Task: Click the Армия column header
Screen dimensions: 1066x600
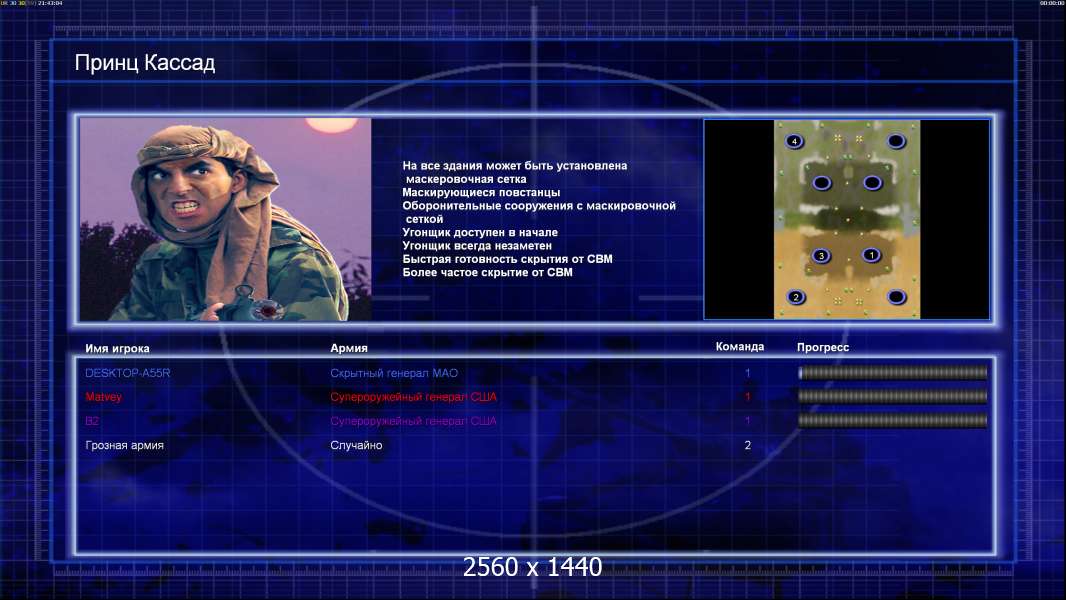Action: click(x=349, y=348)
